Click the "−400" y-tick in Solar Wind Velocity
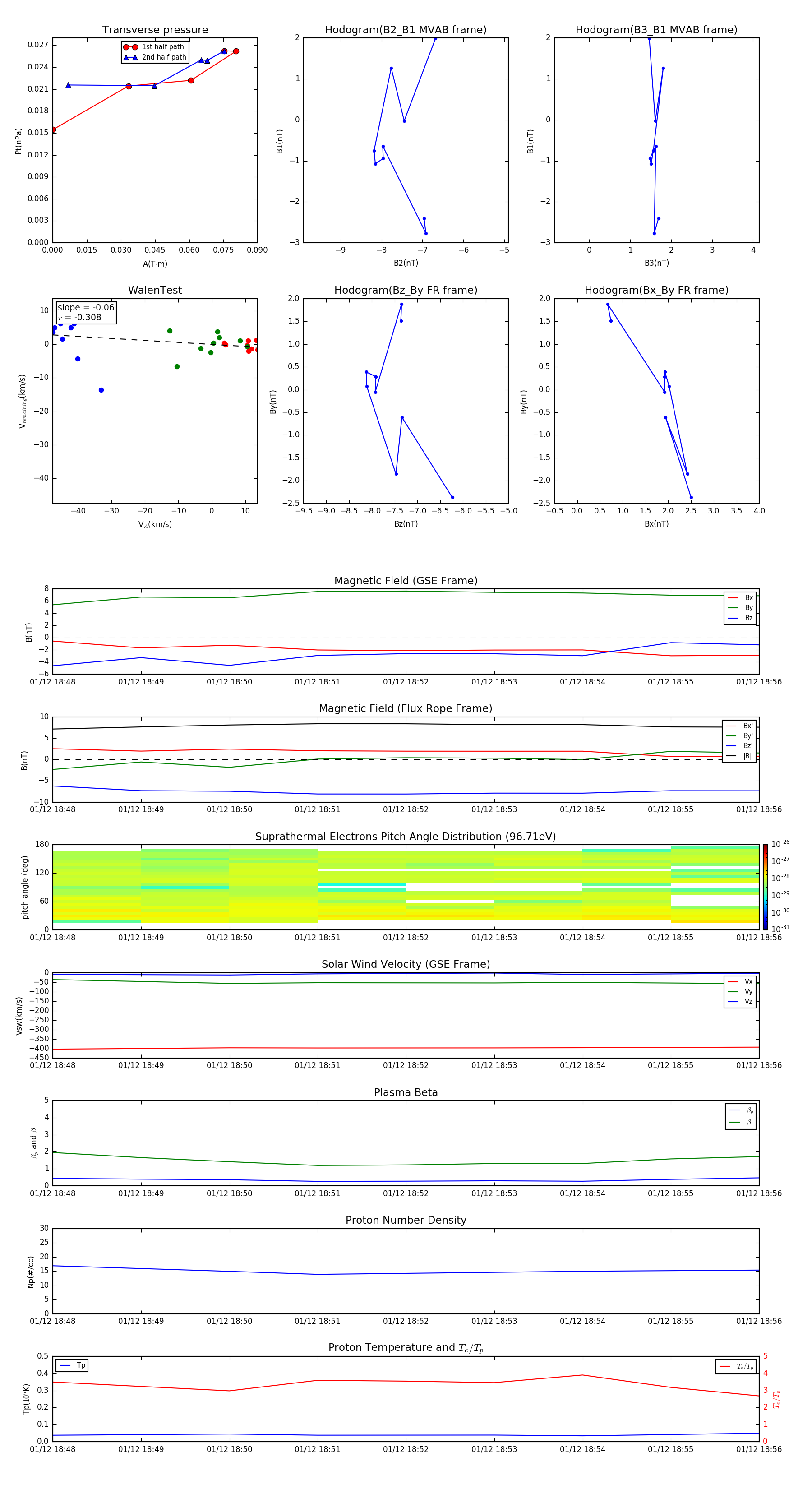 [x=39, y=1049]
